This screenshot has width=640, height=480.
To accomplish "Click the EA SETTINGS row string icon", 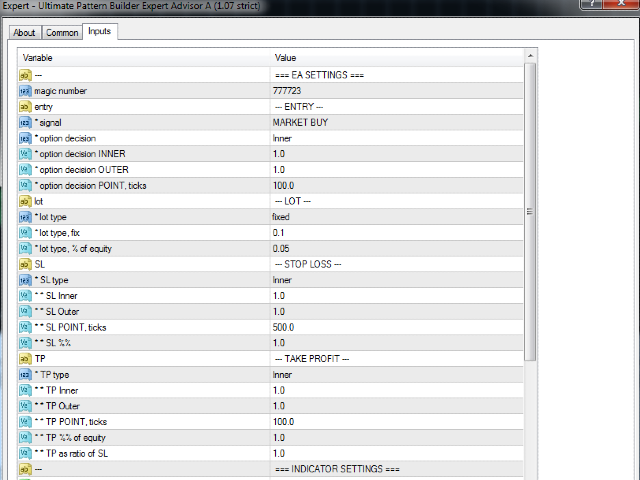I will point(25,75).
